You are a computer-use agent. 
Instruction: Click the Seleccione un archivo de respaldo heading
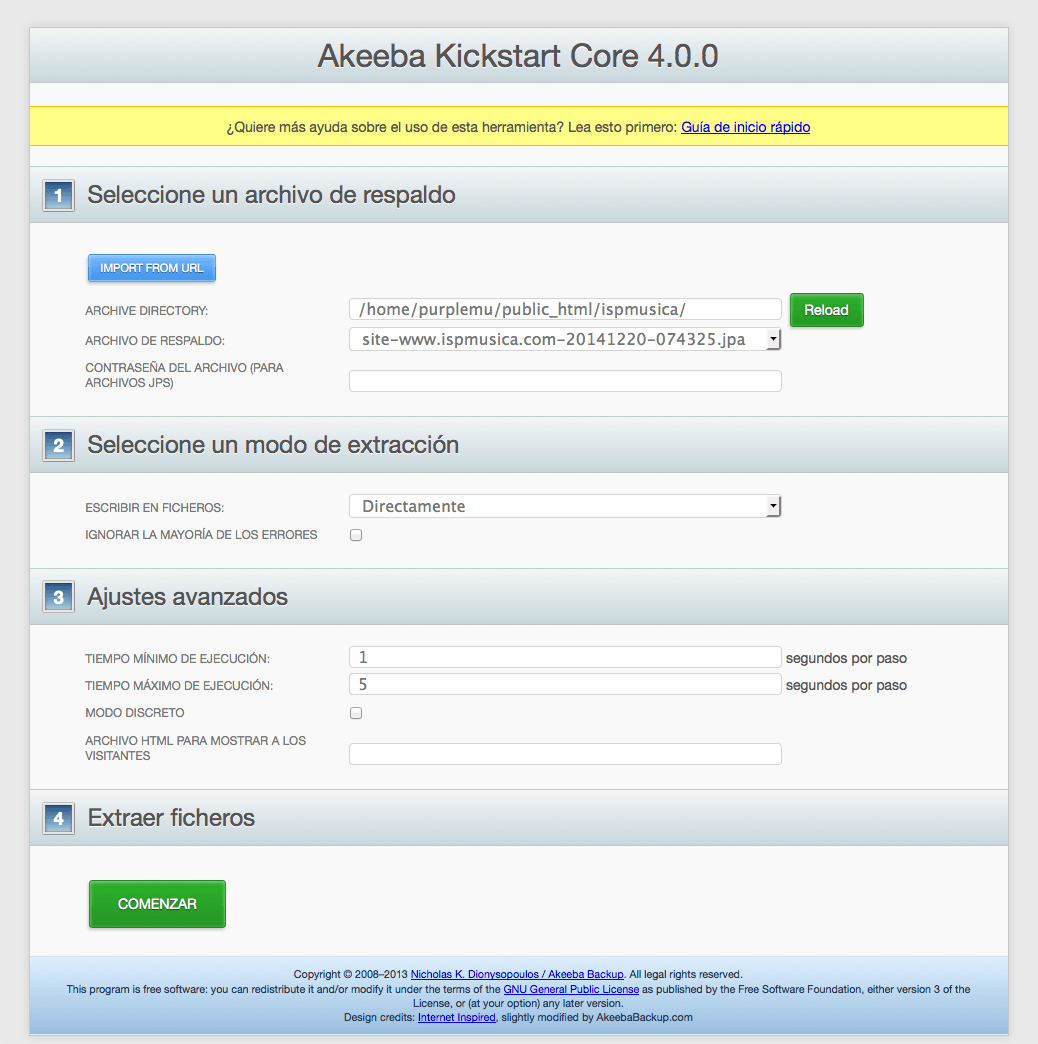click(271, 195)
